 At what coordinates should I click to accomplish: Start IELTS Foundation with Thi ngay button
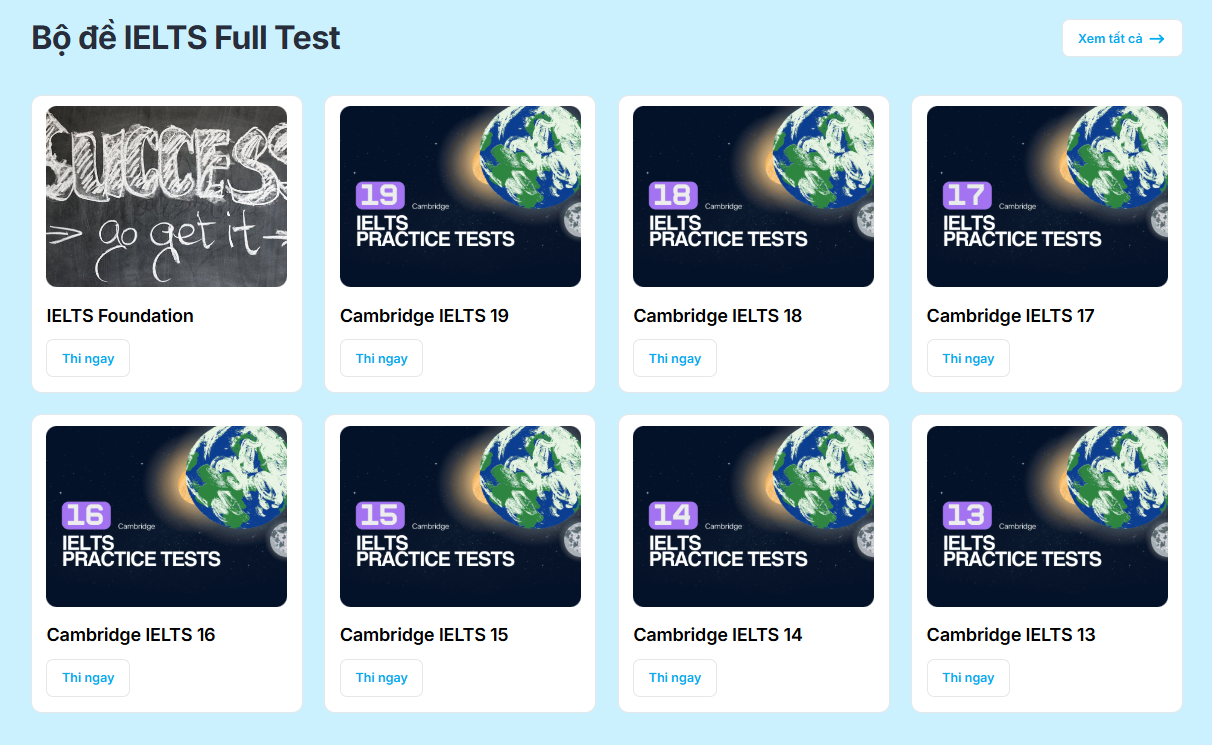[88, 358]
